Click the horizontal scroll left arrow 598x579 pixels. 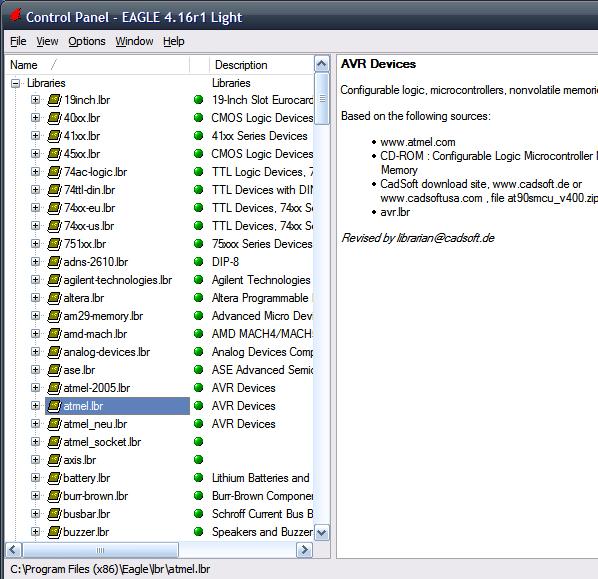(x=13, y=550)
